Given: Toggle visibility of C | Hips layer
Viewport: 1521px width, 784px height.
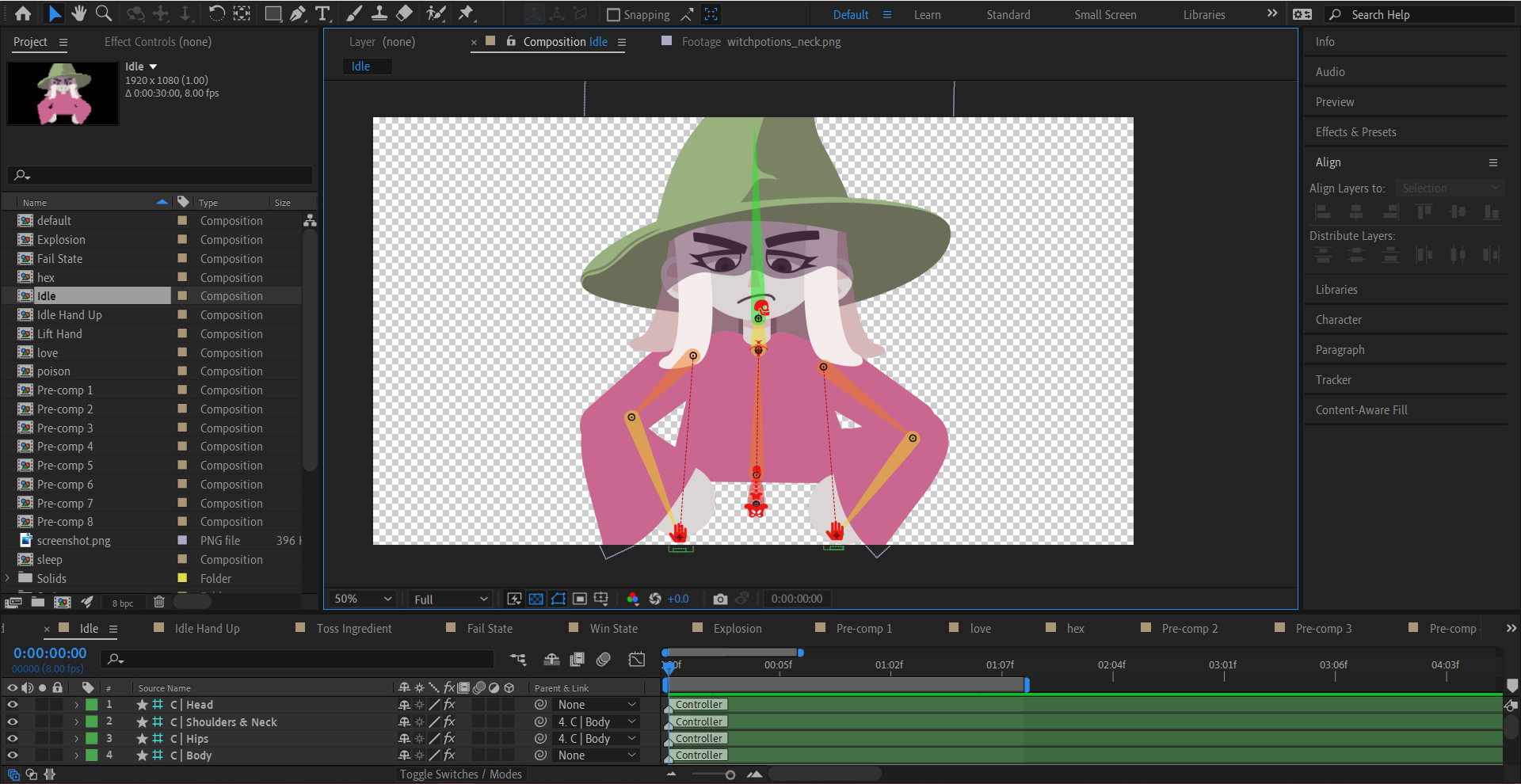Looking at the screenshot, I should click(x=13, y=738).
